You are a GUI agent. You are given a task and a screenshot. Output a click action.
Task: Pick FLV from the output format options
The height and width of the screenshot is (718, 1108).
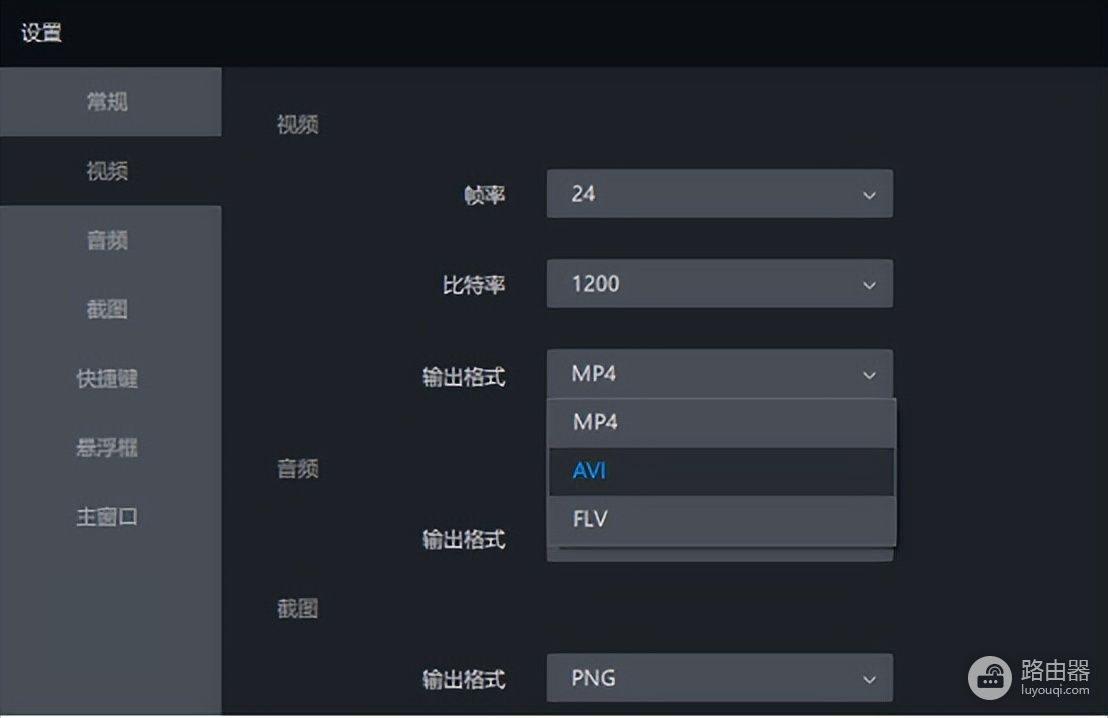click(720, 520)
